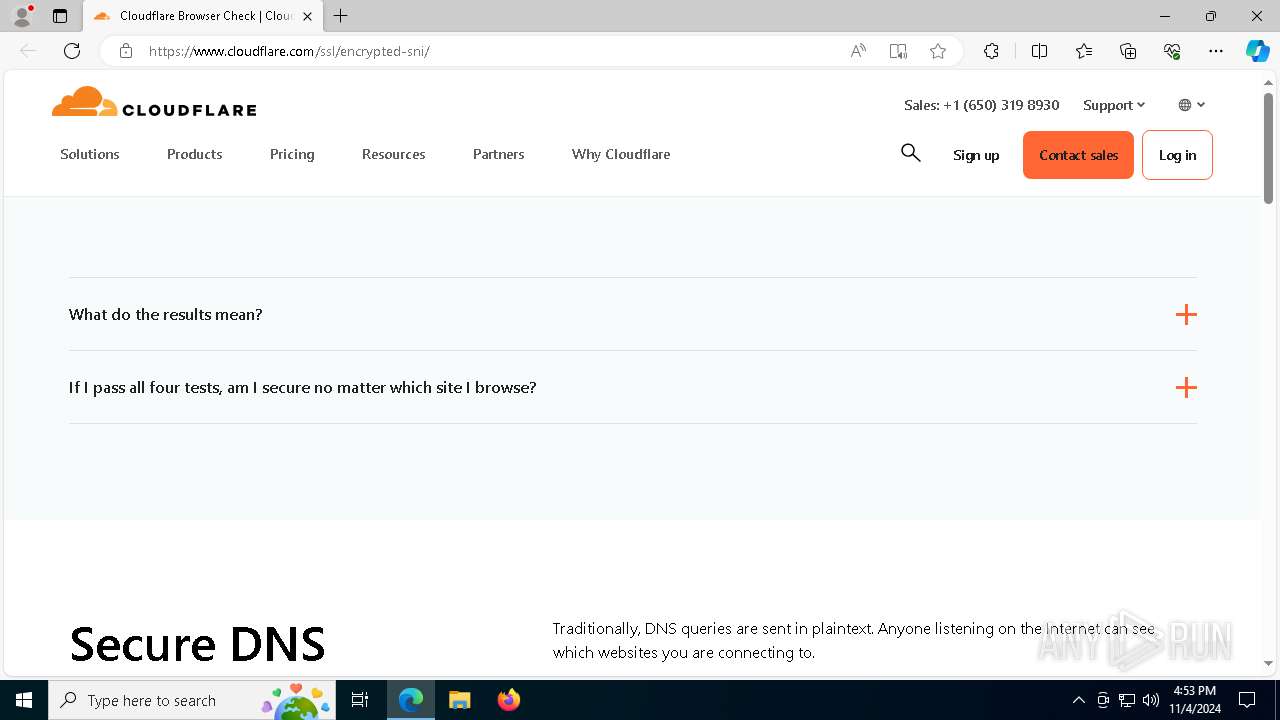Click the scrollbar down arrow
The height and width of the screenshot is (720, 1280).
coord(1268,663)
